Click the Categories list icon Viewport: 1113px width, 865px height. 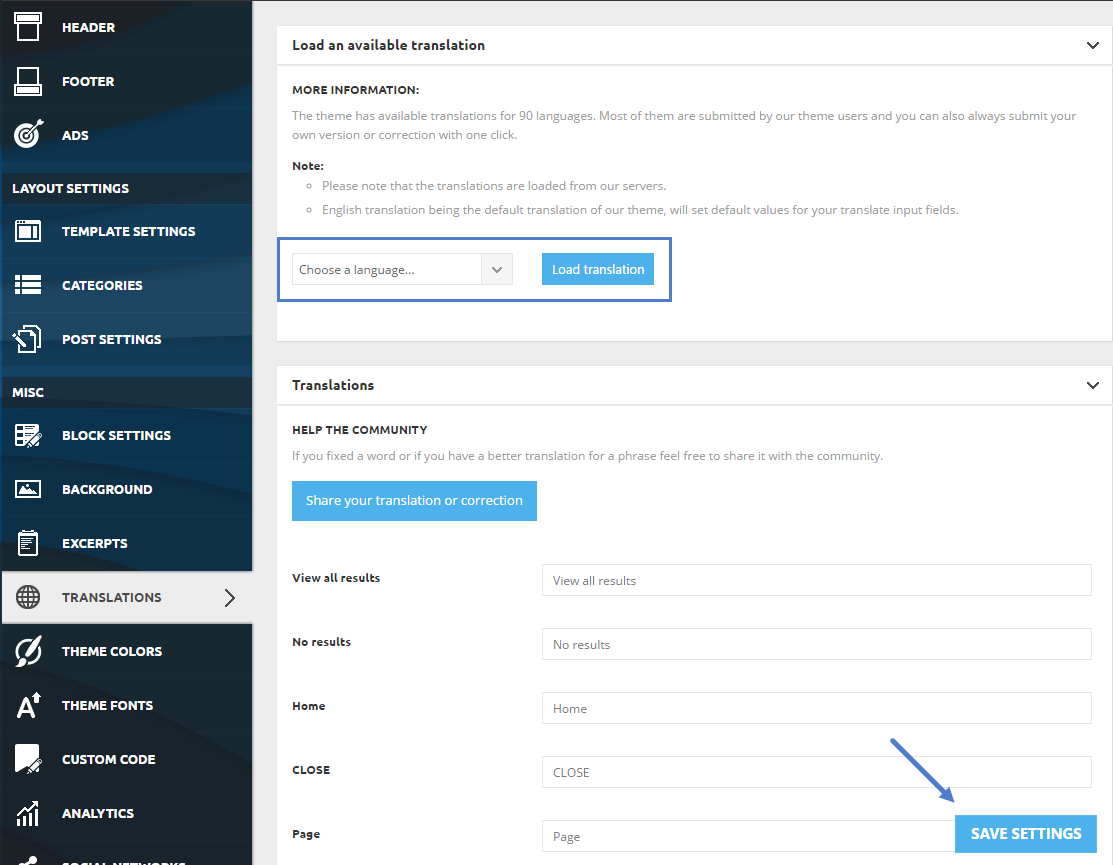[28, 285]
